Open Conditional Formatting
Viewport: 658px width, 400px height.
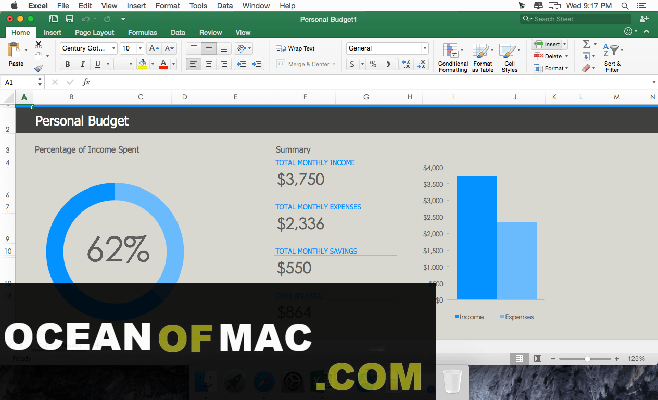(452, 58)
